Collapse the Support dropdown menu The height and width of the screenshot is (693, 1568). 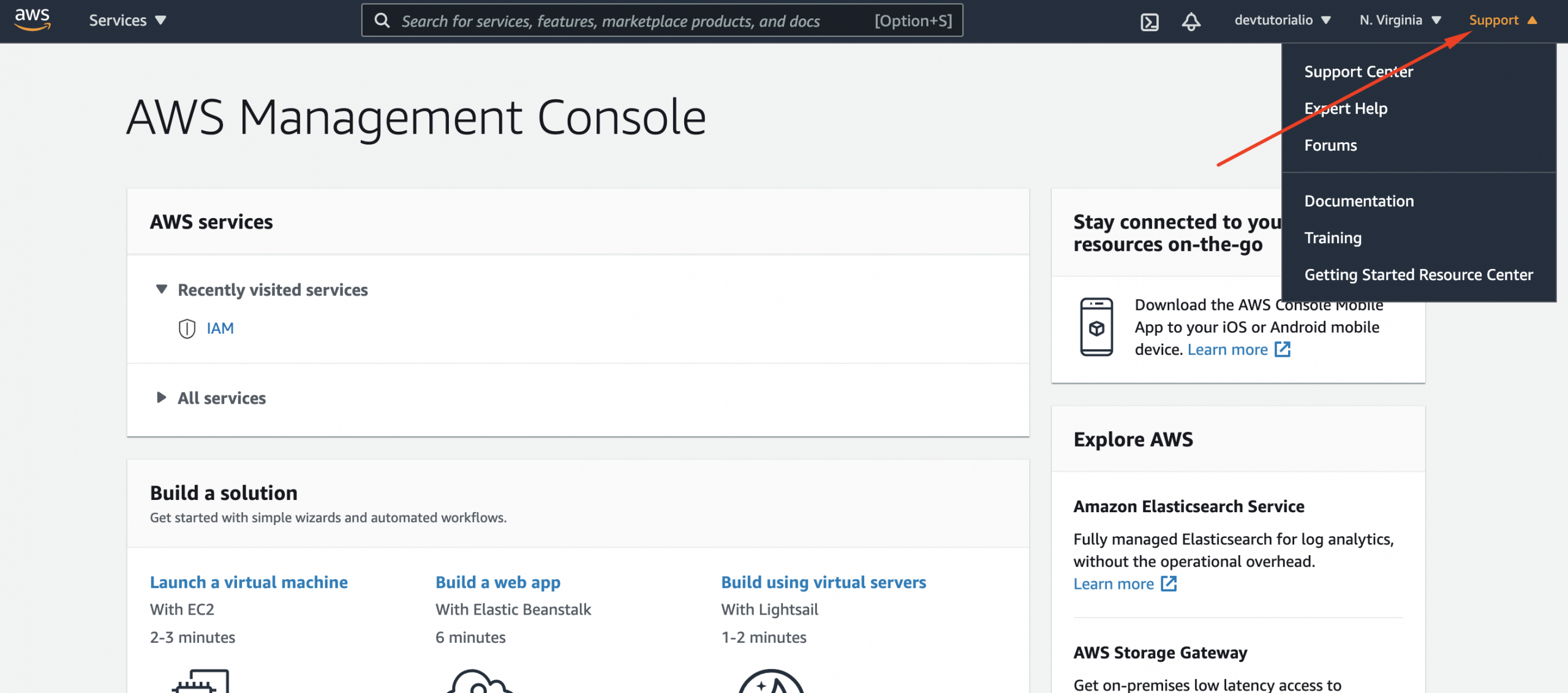[1503, 20]
